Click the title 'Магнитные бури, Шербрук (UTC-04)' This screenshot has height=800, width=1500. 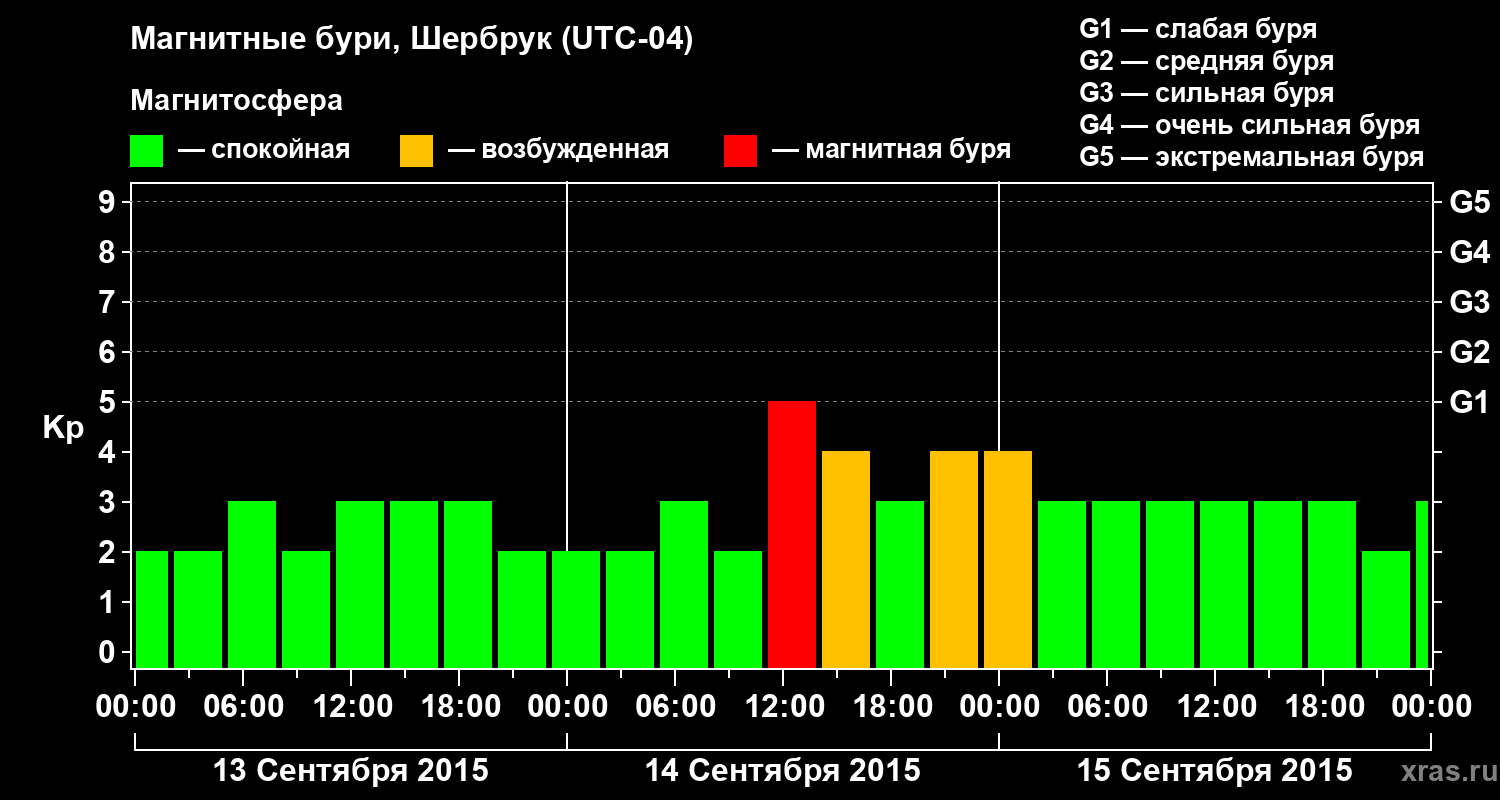412,40
